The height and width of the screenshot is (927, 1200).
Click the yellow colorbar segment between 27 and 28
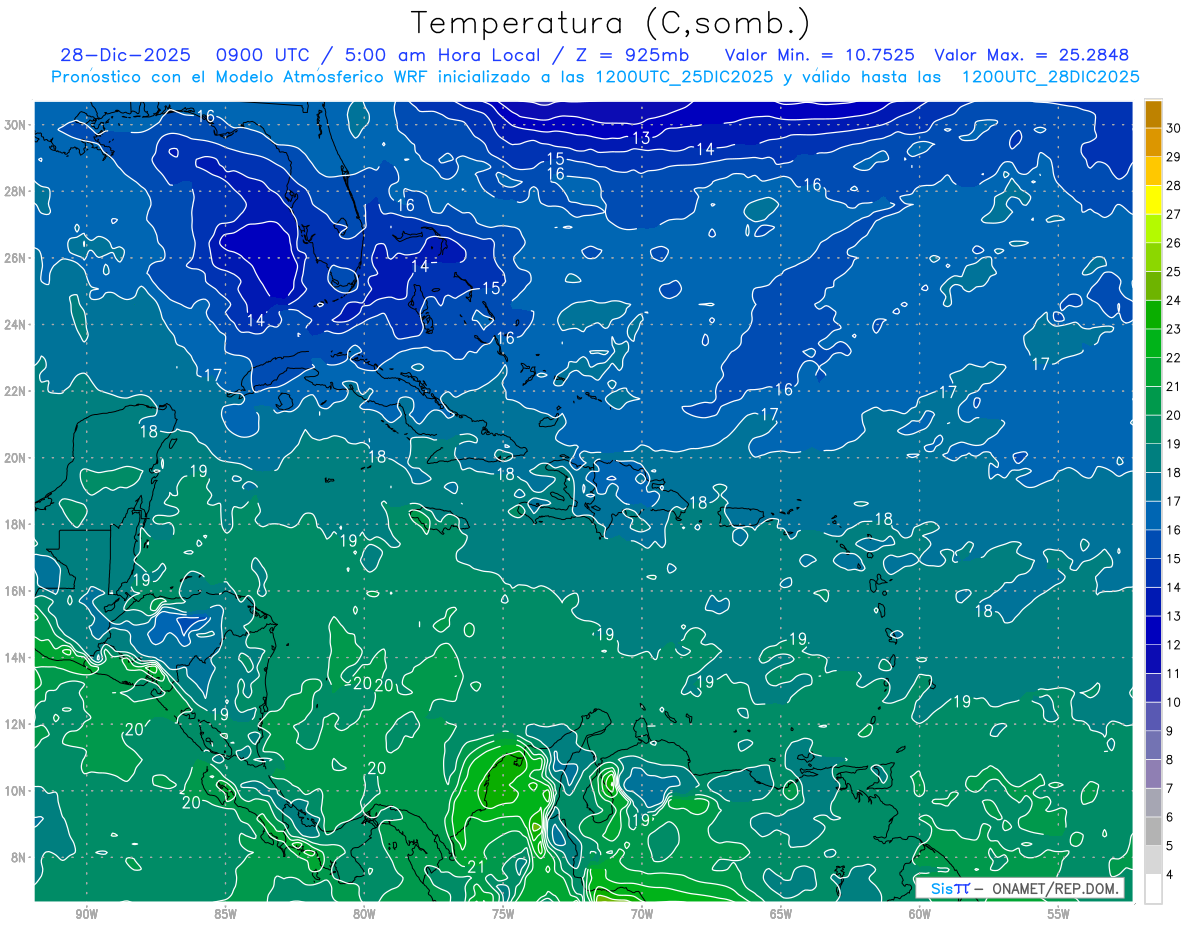click(1154, 200)
